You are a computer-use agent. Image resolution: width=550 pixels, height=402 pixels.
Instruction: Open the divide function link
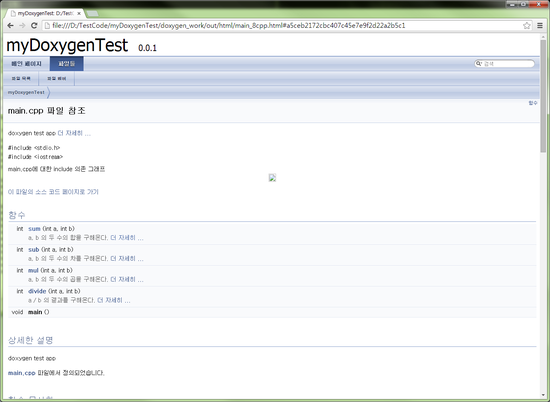pyautogui.click(x=37, y=291)
